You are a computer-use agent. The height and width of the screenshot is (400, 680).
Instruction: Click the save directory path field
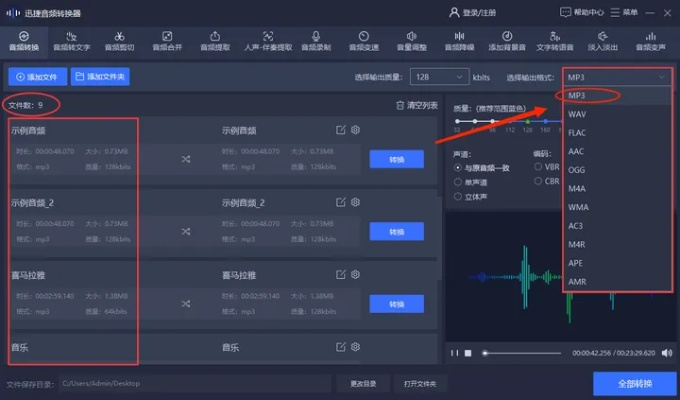[195, 384]
